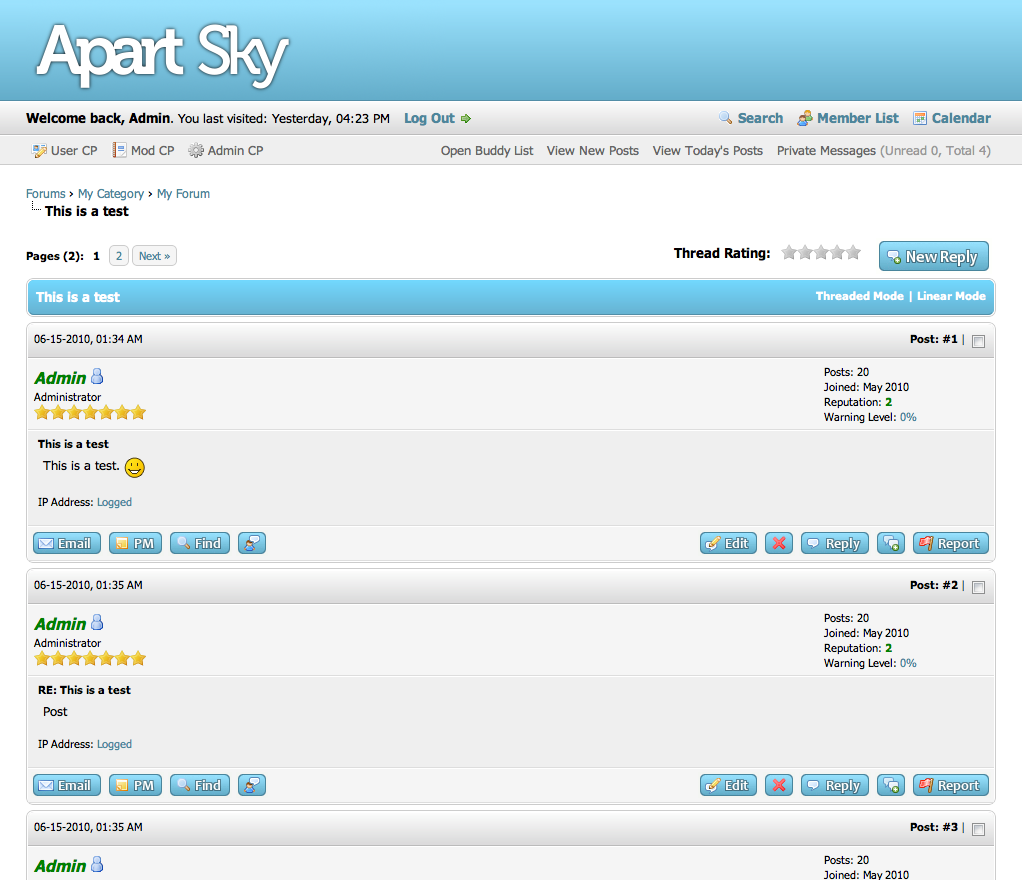This screenshot has width=1022, height=880.
Task: Switch to Threaded Mode view
Action: pyautogui.click(x=859, y=296)
